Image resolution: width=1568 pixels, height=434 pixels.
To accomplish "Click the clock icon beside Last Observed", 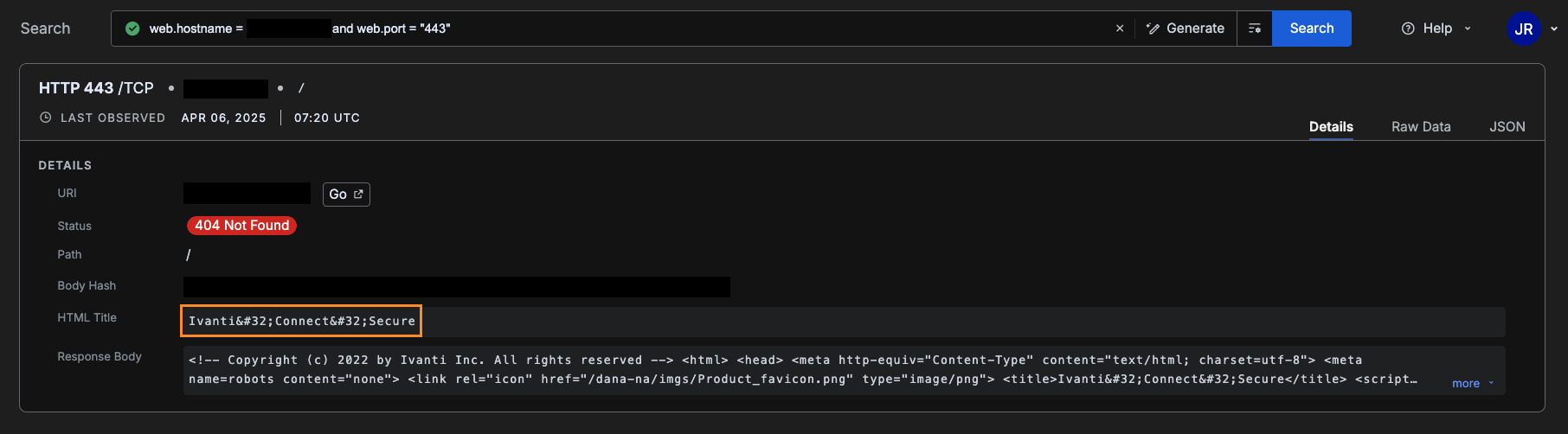I will coord(46,118).
